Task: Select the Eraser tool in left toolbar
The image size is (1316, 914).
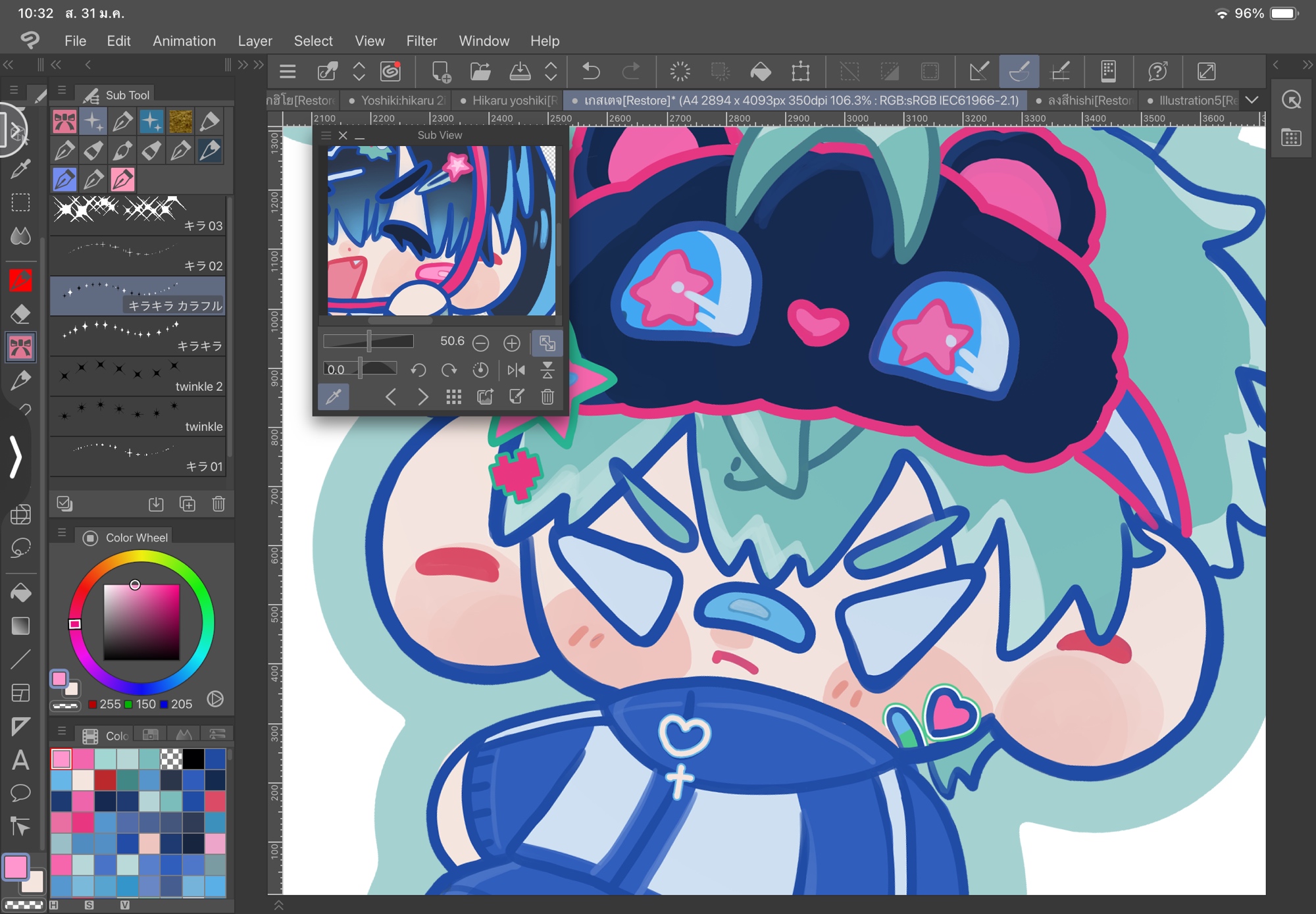Action: tap(20, 315)
